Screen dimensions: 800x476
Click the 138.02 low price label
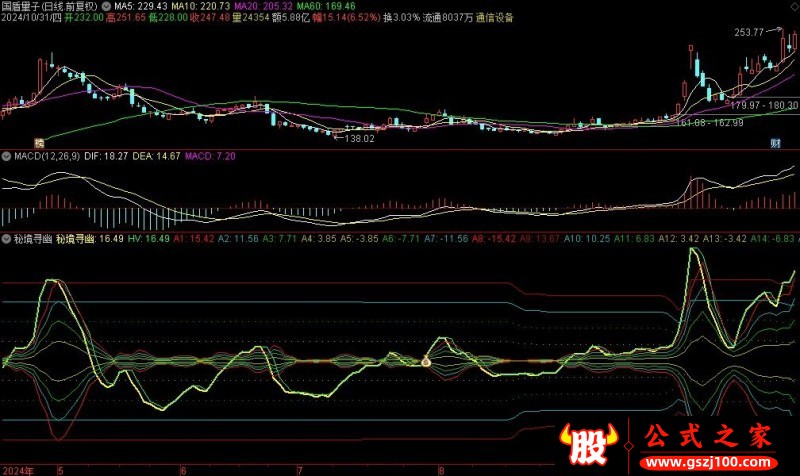pos(360,140)
